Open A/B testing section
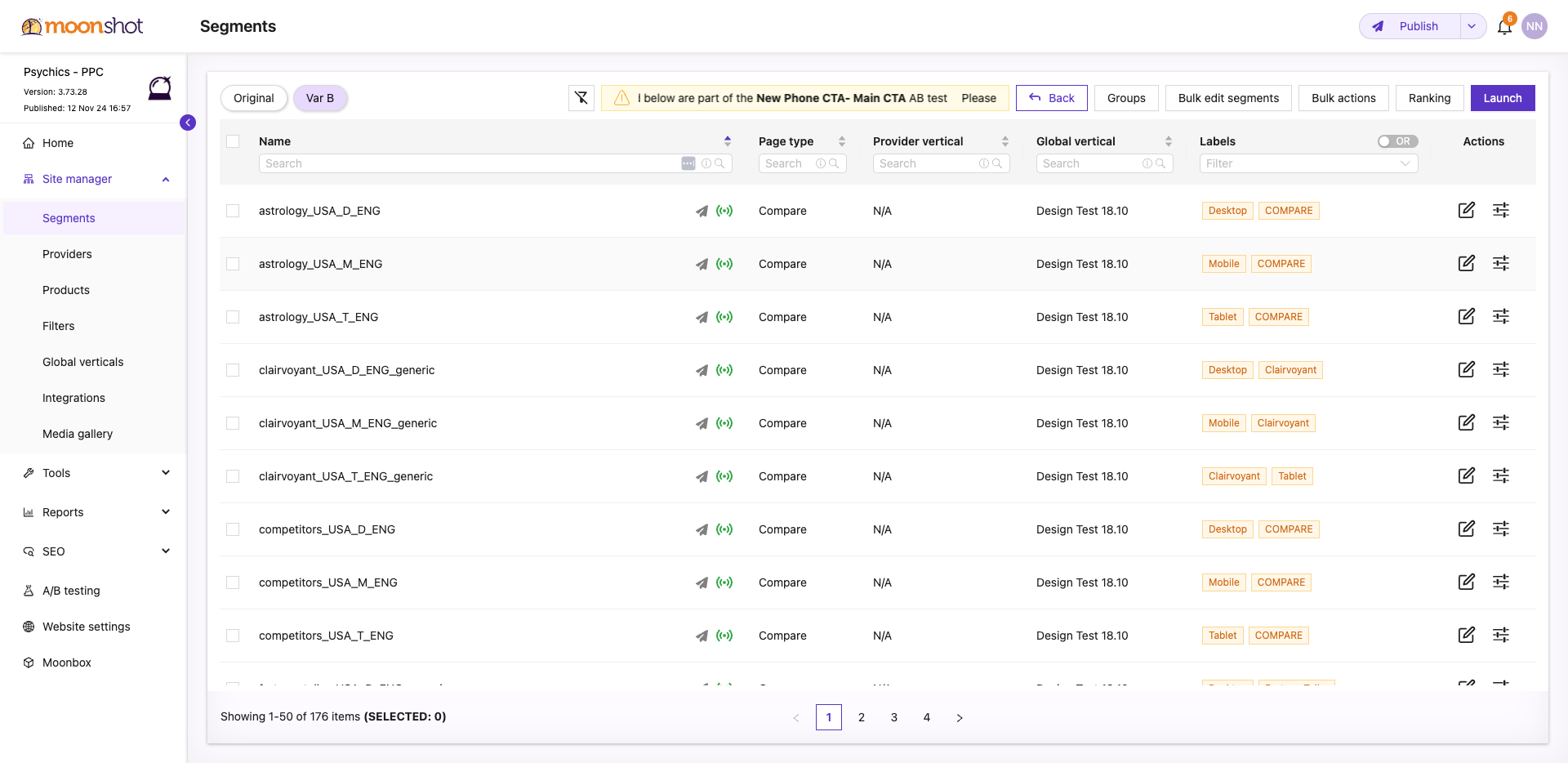 (x=71, y=591)
